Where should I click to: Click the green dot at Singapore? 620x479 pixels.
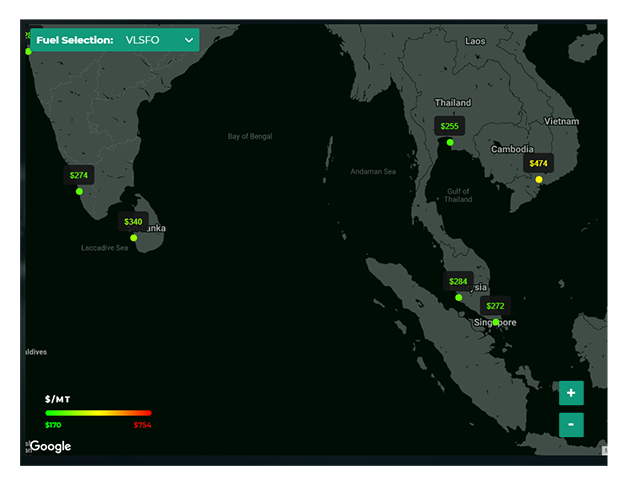[496, 322]
